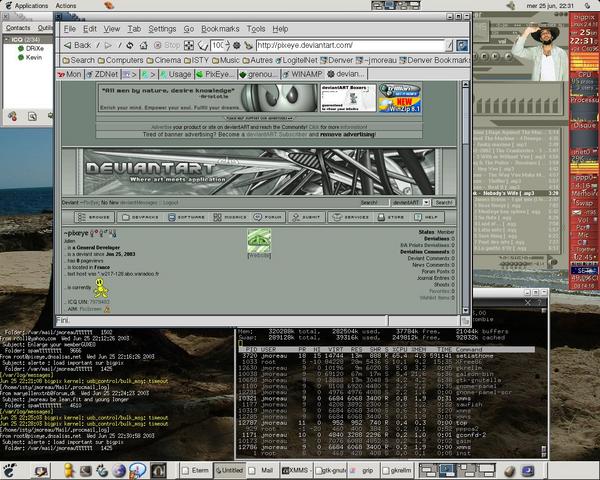Switch to the WINAMP tab
Image resolution: width=600 pixels, height=480 pixels.
pyautogui.click(x=303, y=74)
